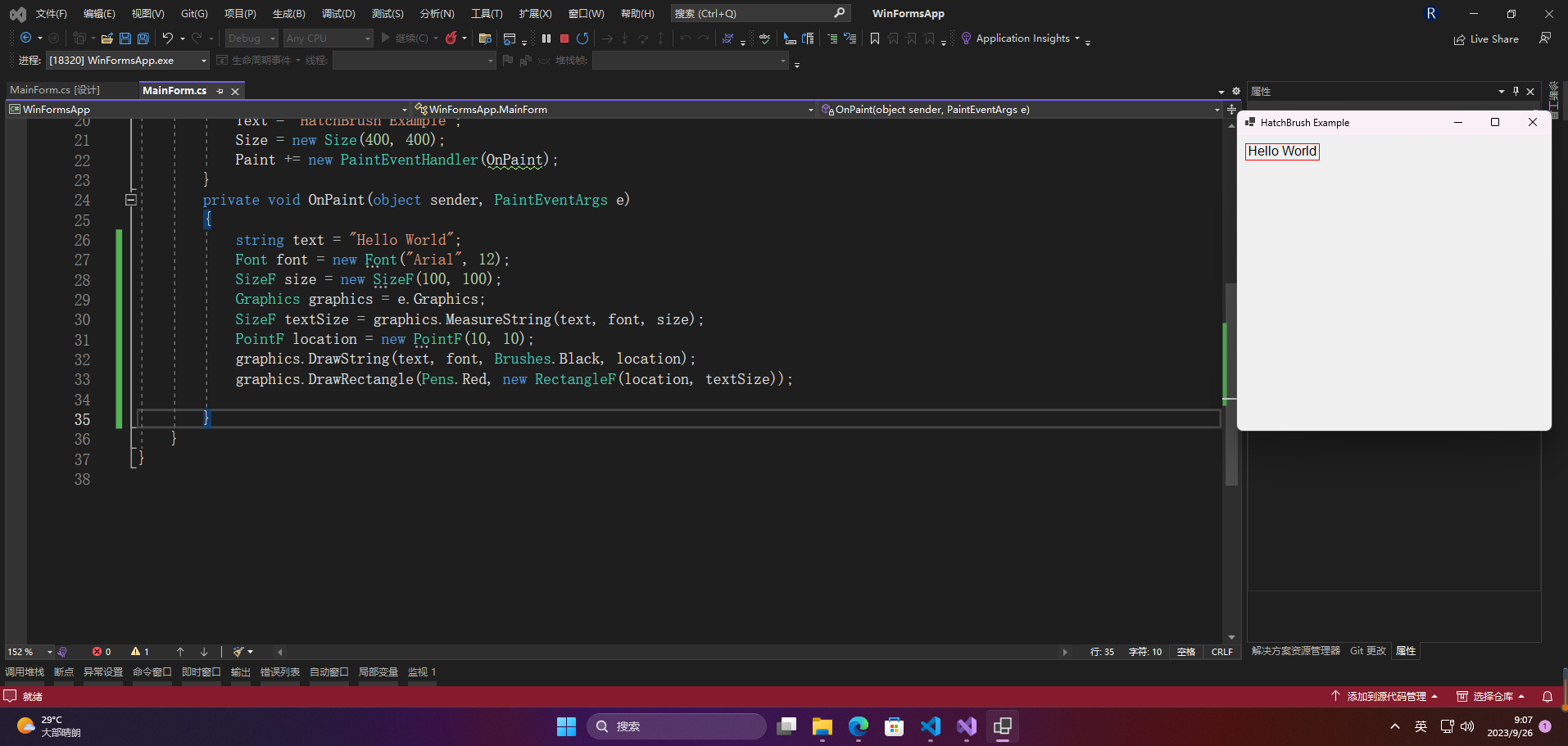The image size is (1568, 746).
Task: Click the editor settings gear icon
Action: point(1236,91)
